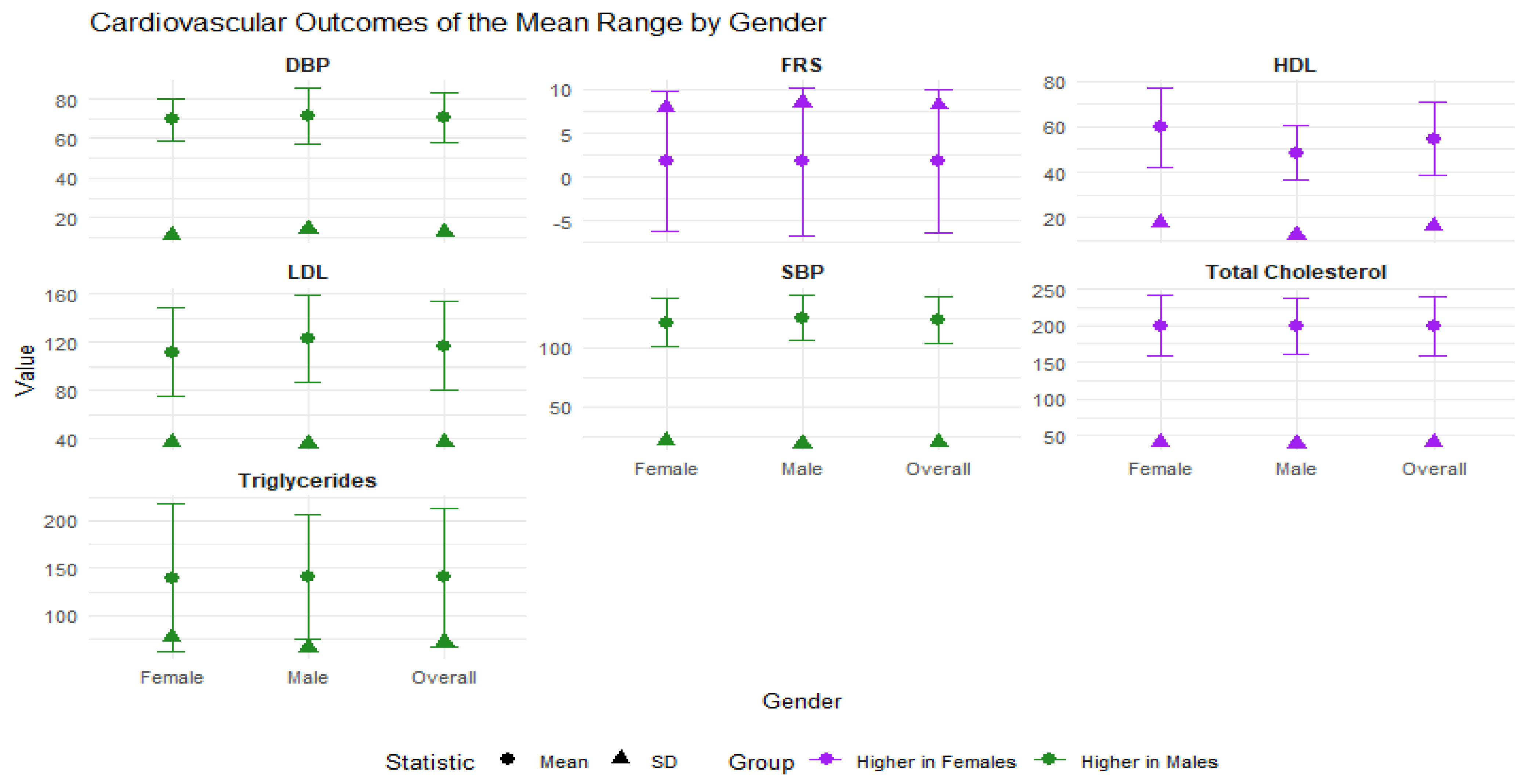This screenshot has height=784, width=1529.
Task: Click the Overall mean point in SBP panel
Action: pos(938,319)
